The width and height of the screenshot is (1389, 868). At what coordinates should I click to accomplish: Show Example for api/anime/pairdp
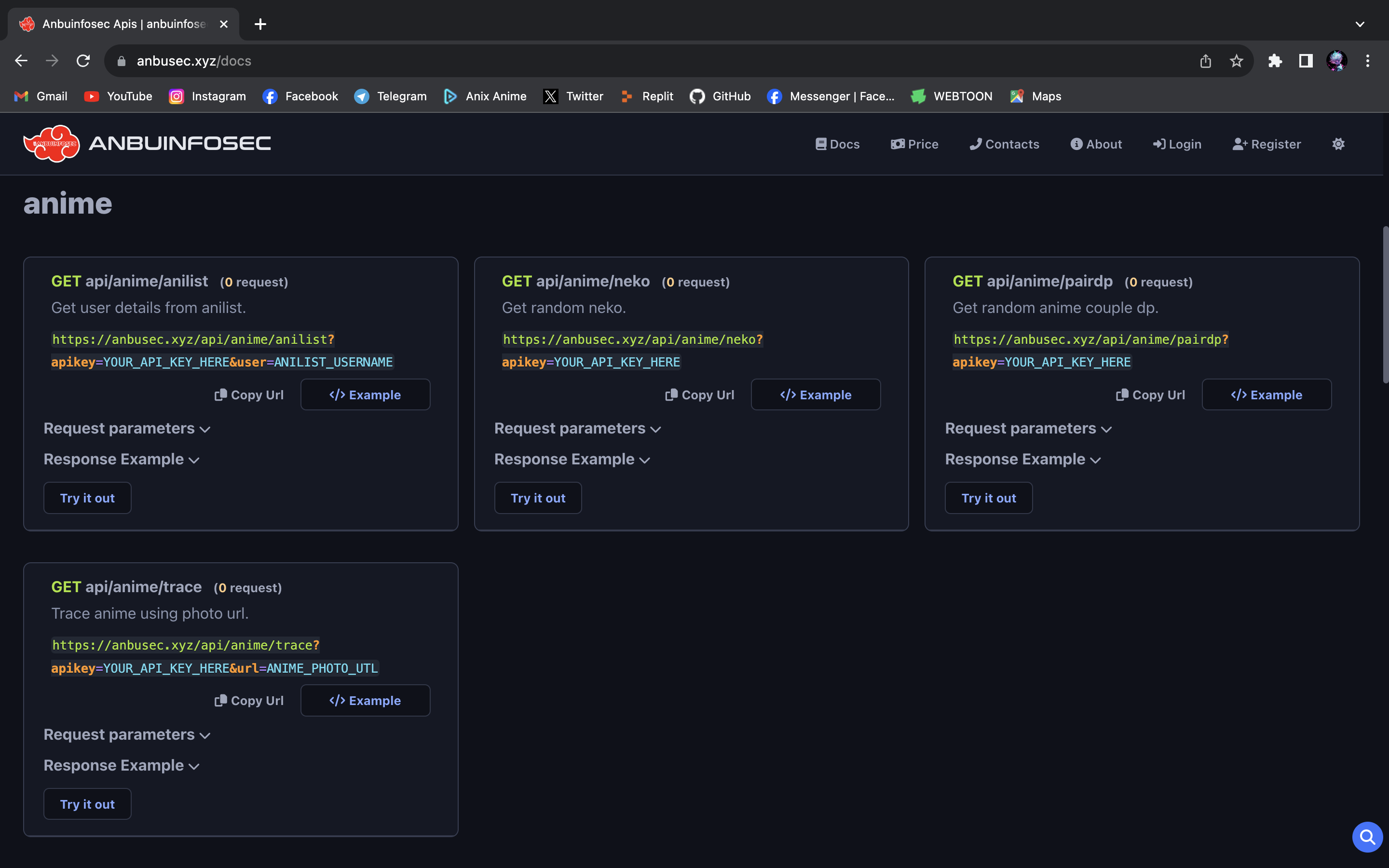tap(1266, 394)
